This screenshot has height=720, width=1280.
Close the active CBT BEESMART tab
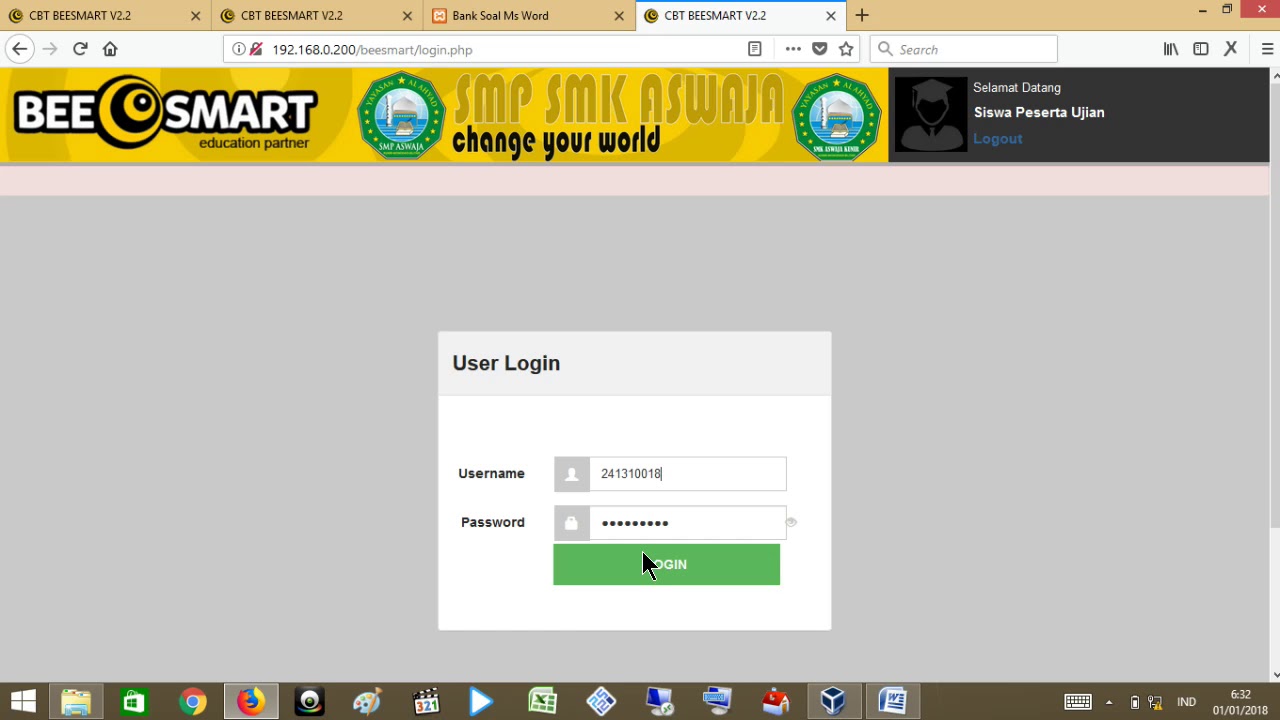coord(831,15)
